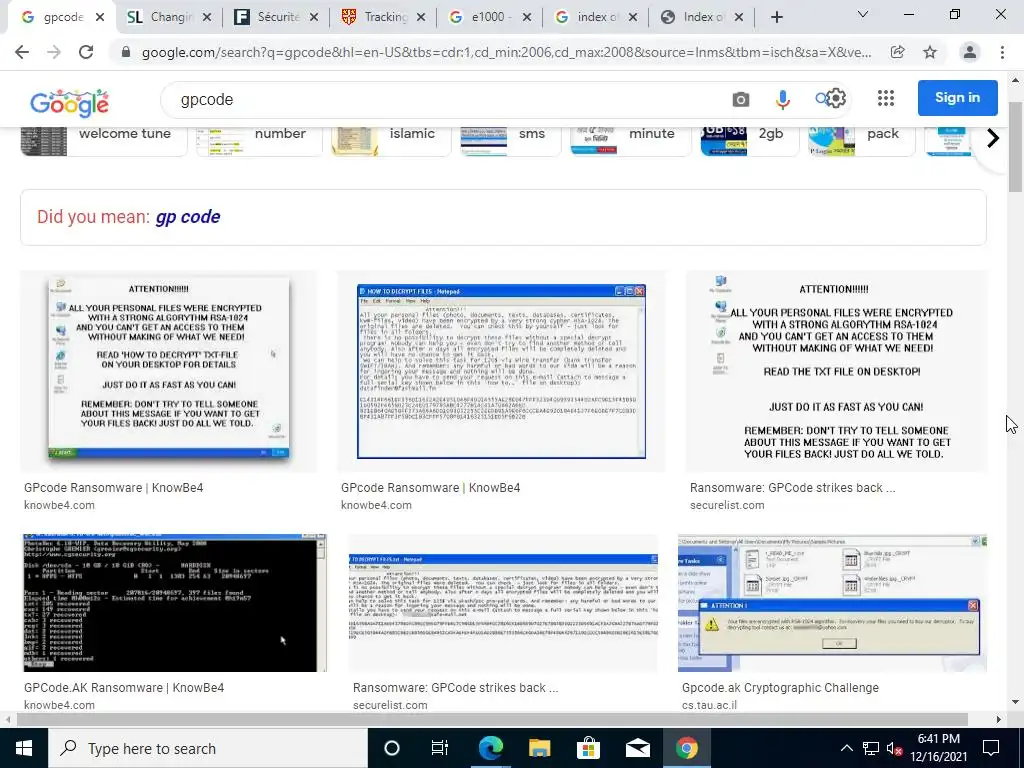Click the vertical page scrollbar thumb
The image size is (1024, 768).
[x=1015, y=147]
